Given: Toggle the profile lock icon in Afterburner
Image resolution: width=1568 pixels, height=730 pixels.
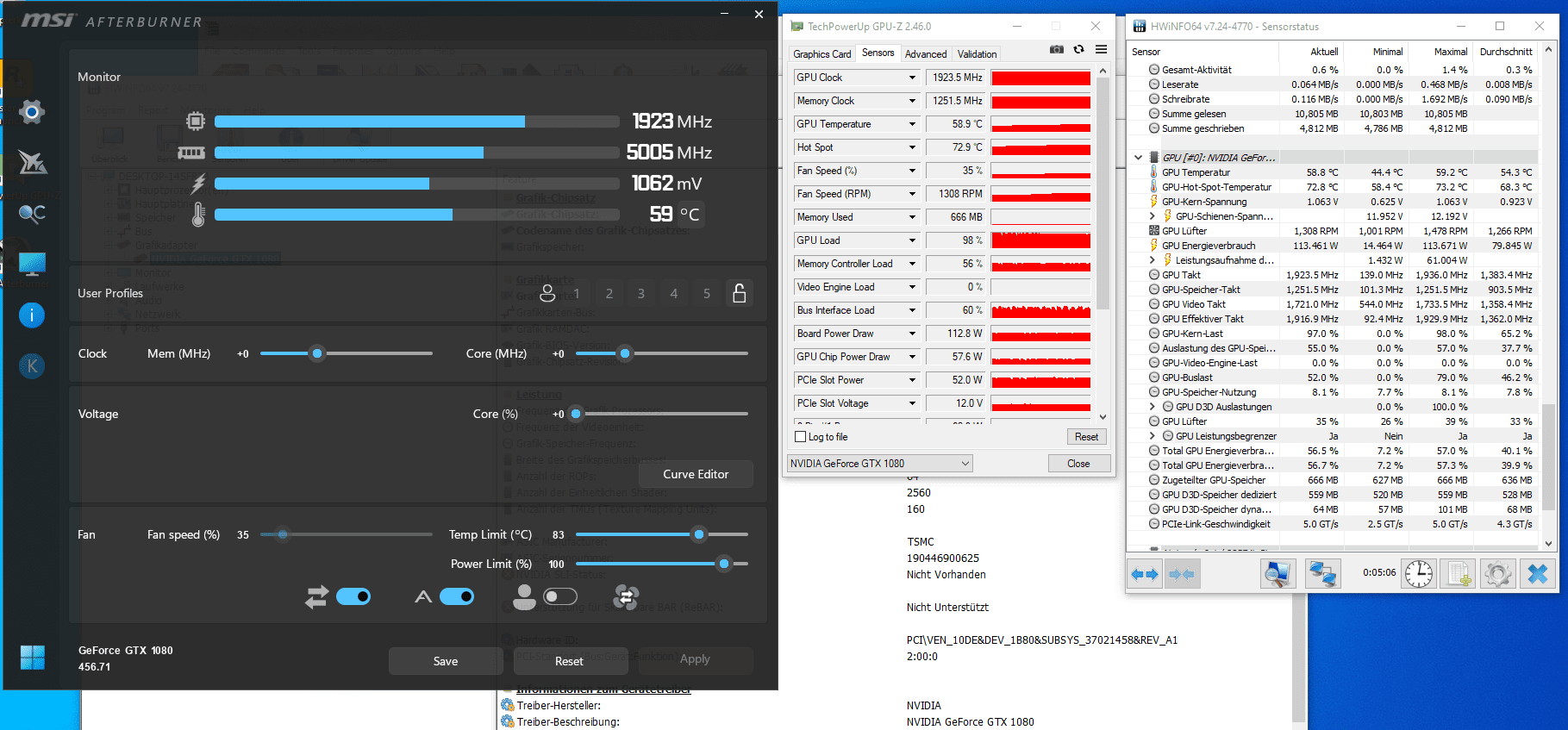Looking at the screenshot, I should 740,293.
